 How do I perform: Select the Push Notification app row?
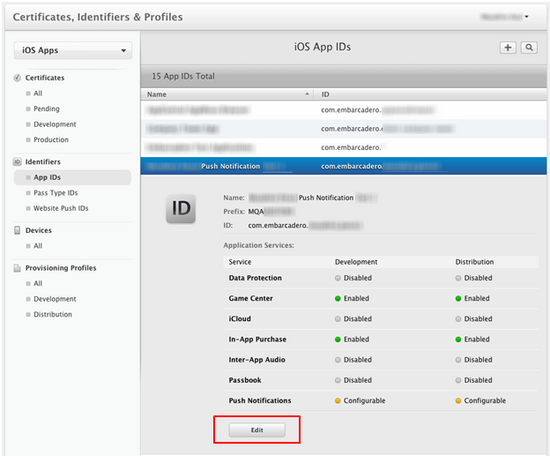tap(343, 166)
